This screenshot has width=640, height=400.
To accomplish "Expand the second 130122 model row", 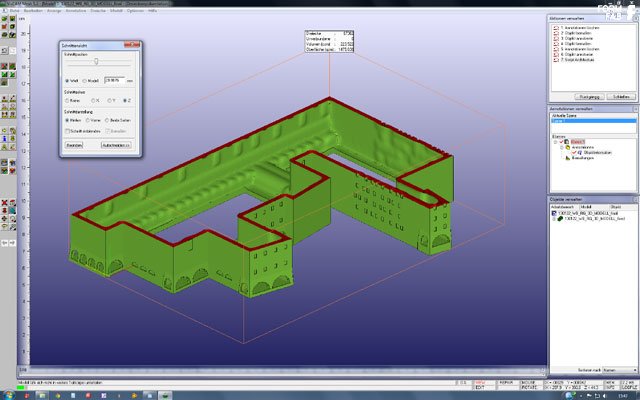I will tap(554, 219).
